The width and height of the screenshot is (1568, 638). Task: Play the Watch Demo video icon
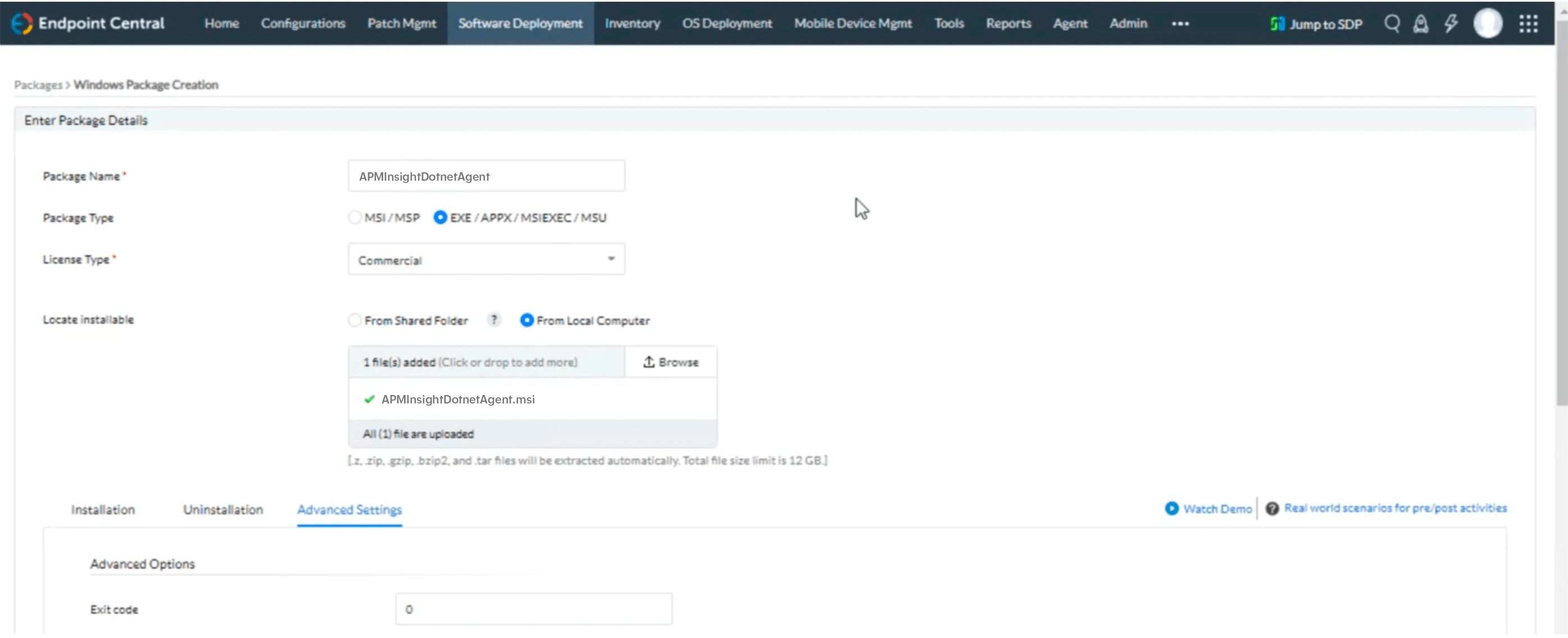click(x=1171, y=508)
